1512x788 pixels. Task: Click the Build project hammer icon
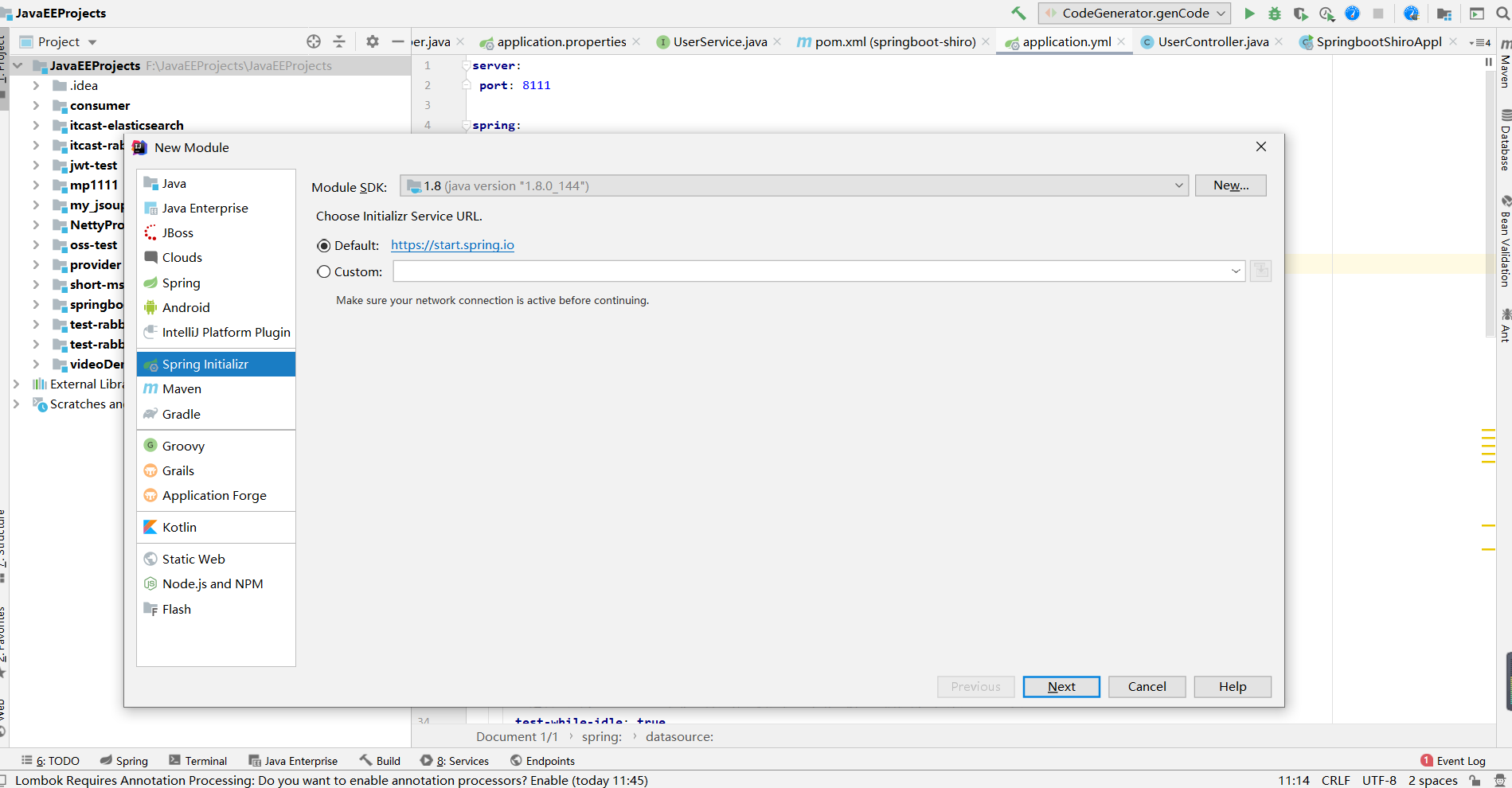(1018, 14)
